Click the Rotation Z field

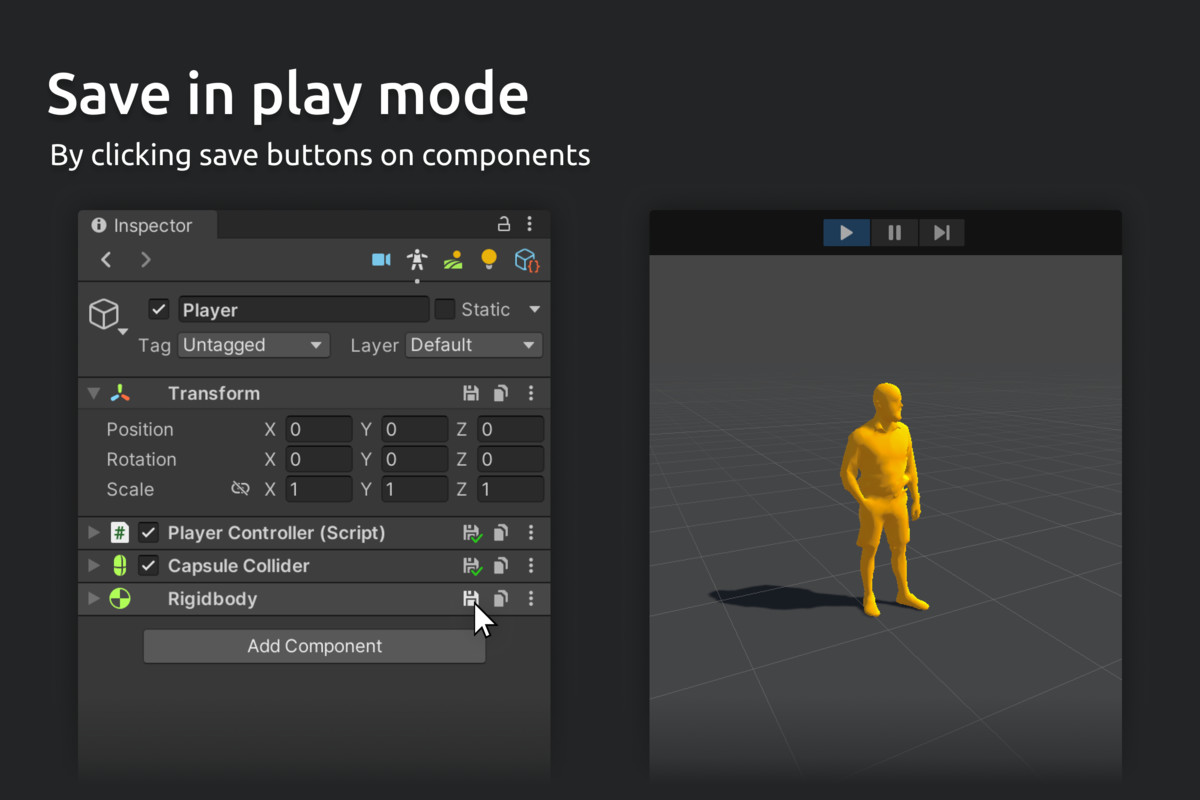tap(511, 460)
